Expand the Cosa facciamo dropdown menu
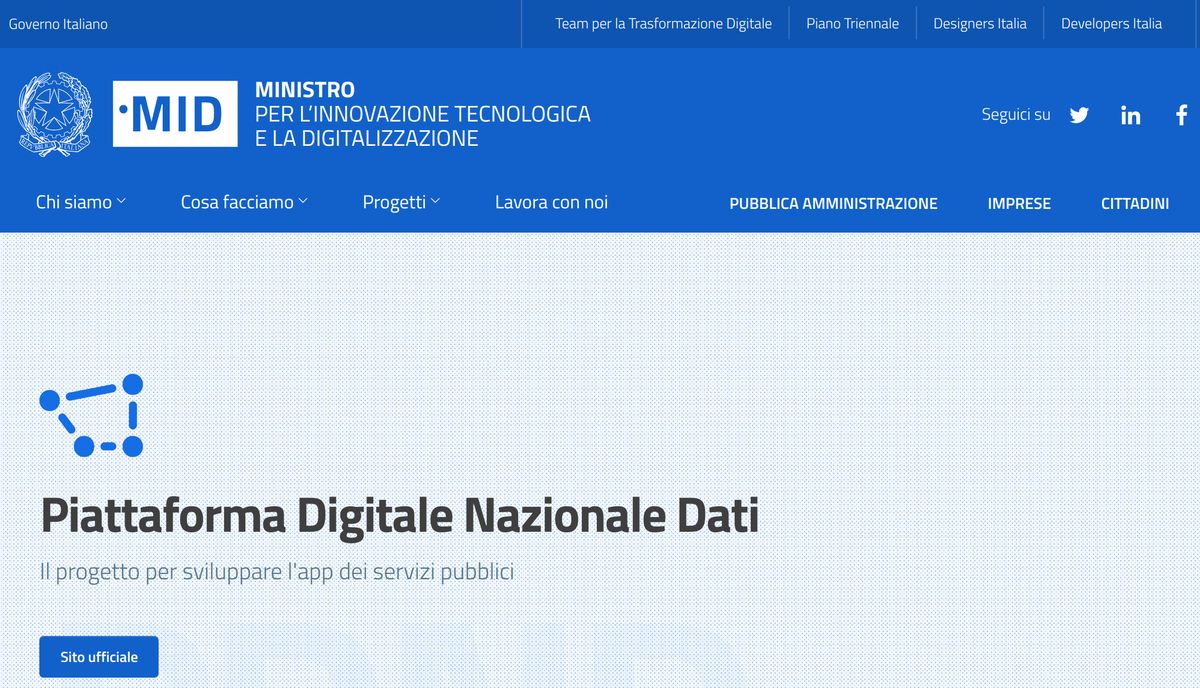The width and height of the screenshot is (1200, 688). click(244, 202)
